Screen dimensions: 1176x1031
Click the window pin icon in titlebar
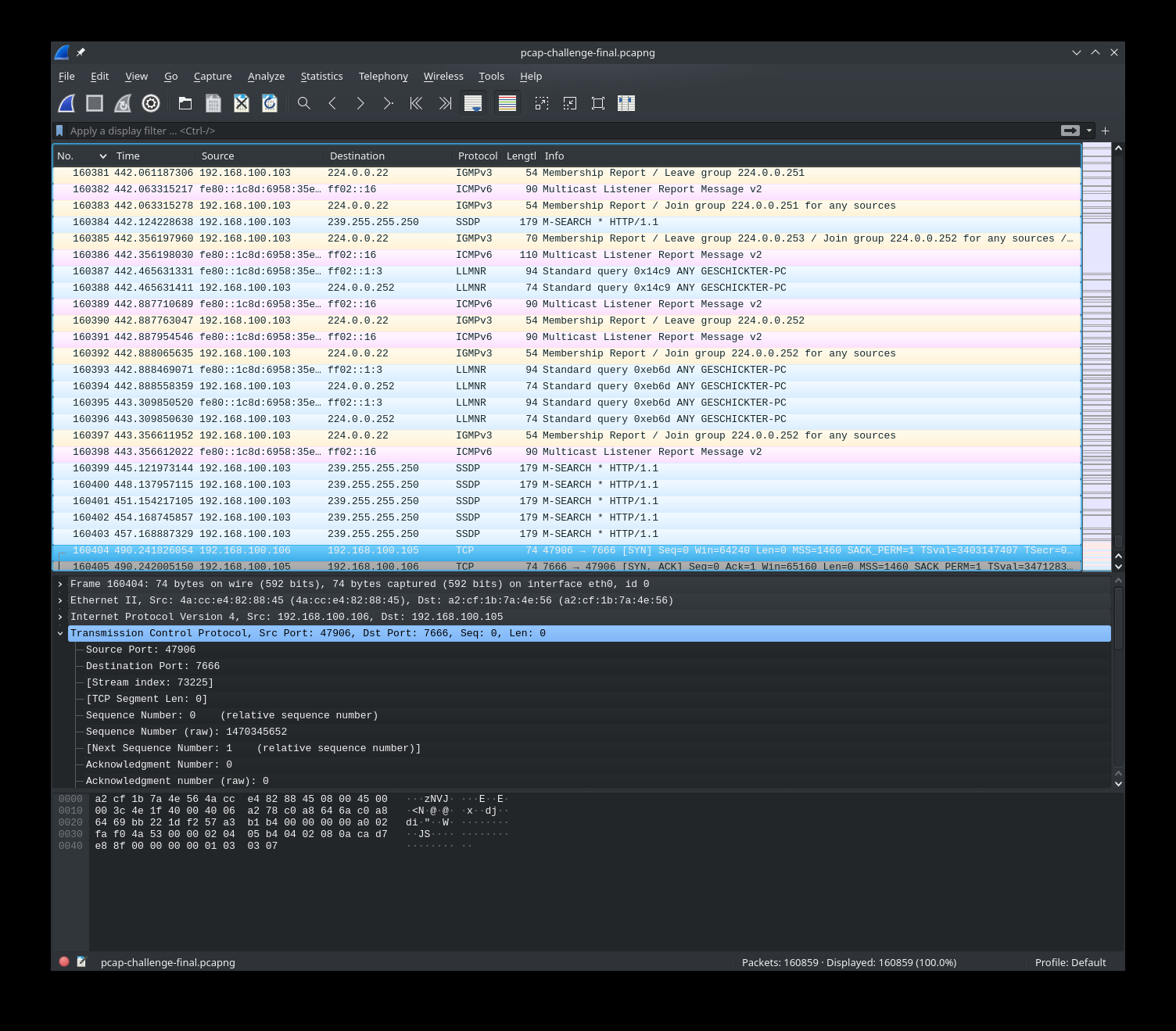coord(81,52)
